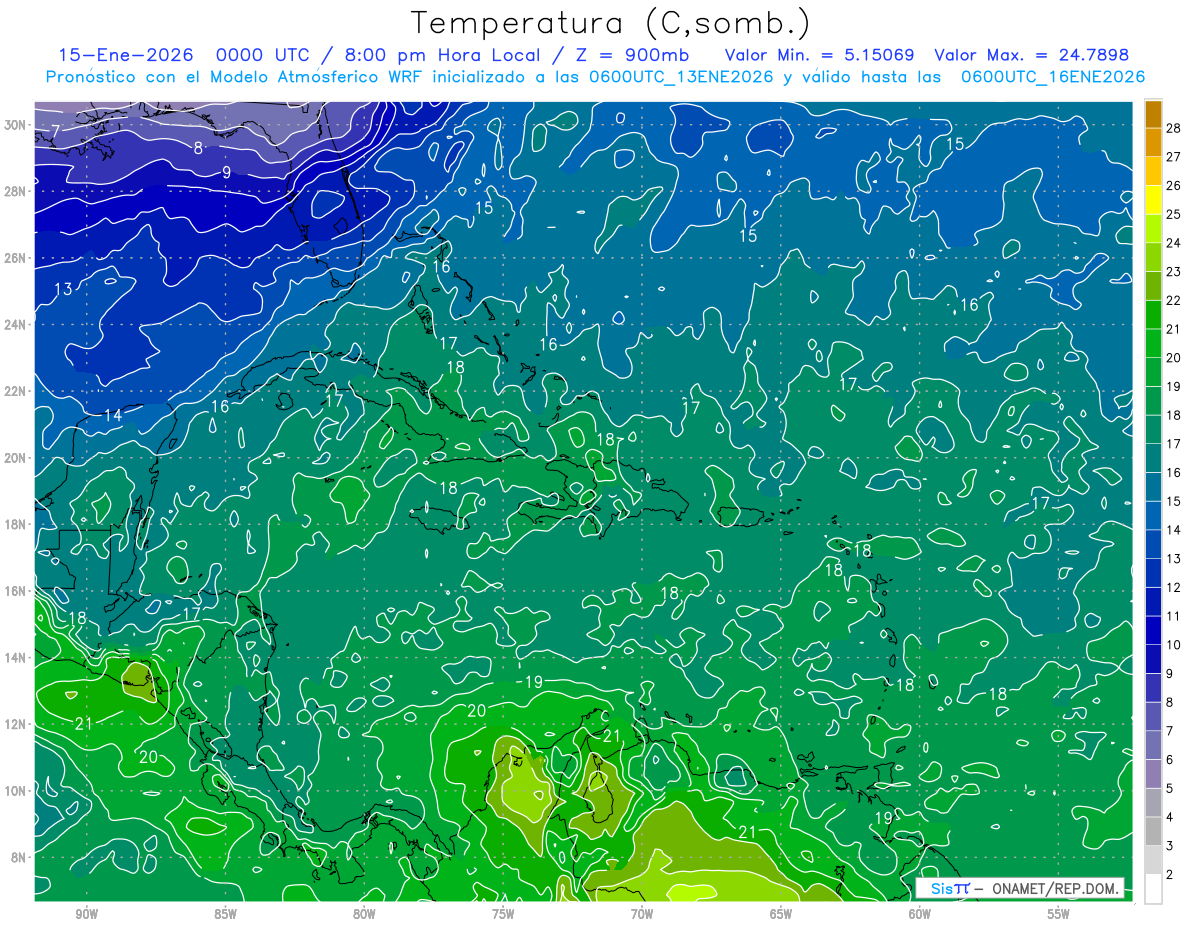Select the valid-until stamp "0600UTC_16ENE2026"
The height and width of the screenshot is (927, 1200).
[1053, 77]
